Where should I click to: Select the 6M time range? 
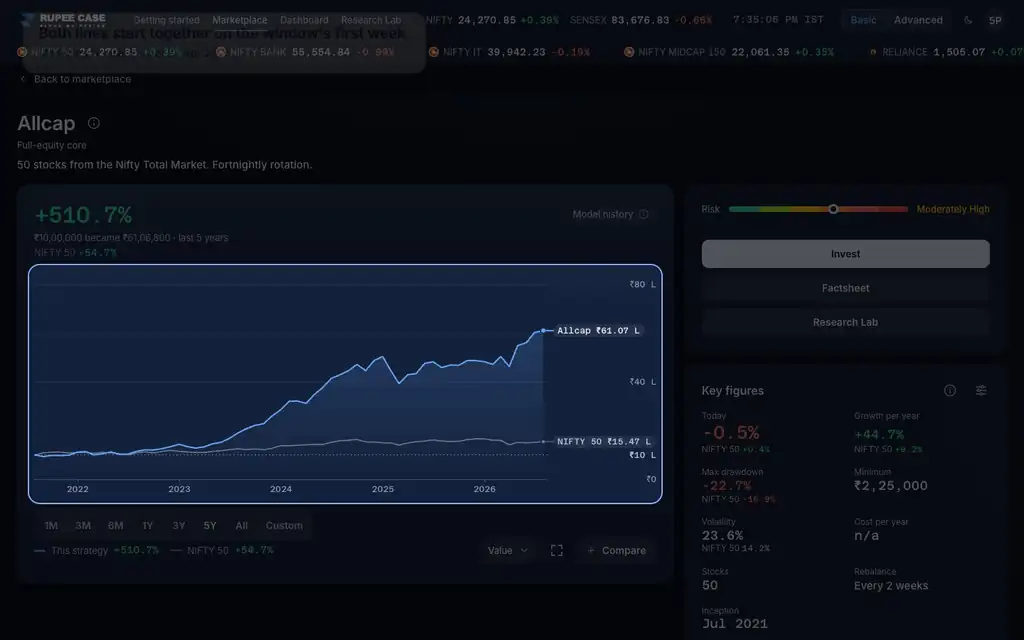click(x=116, y=526)
